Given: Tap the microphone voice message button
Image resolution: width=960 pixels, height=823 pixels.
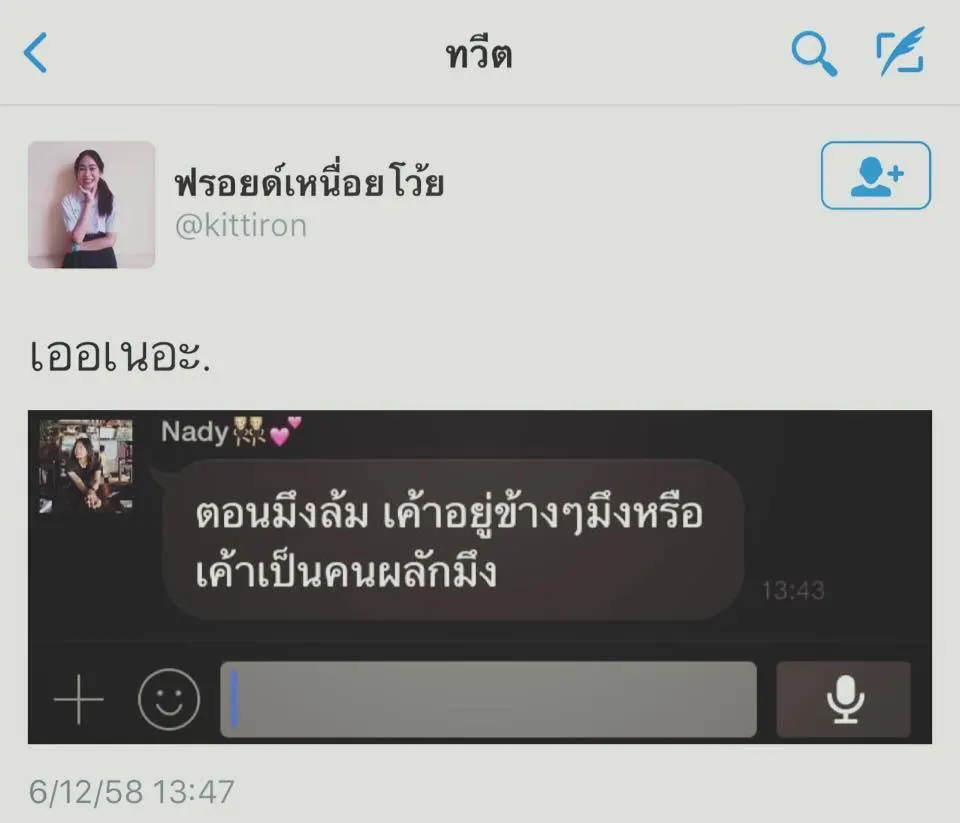Looking at the screenshot, I should [x=844, y=699].
